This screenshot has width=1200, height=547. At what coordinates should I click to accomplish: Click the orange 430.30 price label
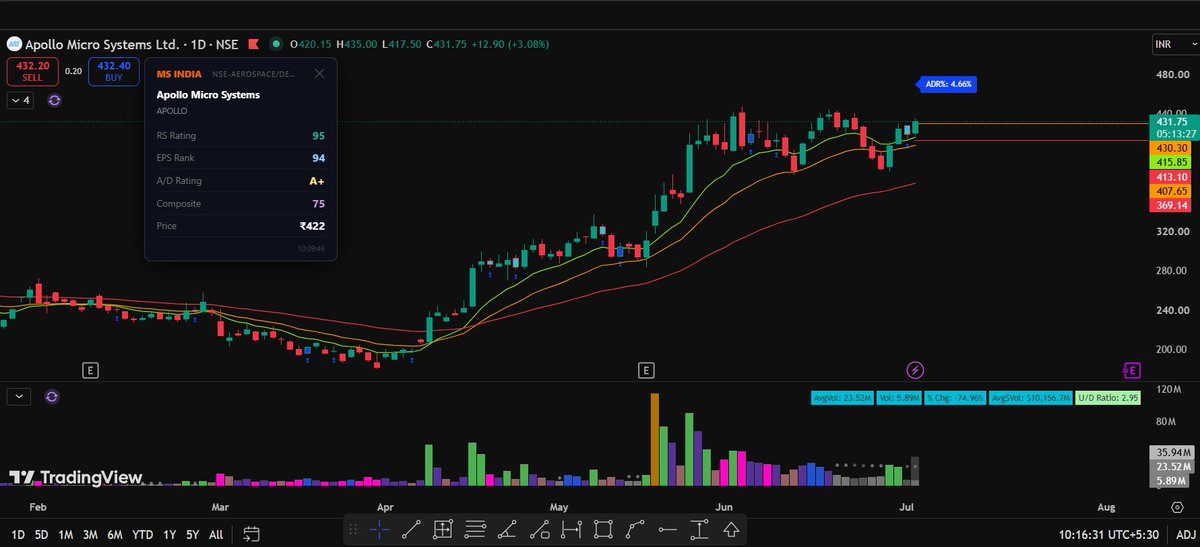(x=1171, y=147)
